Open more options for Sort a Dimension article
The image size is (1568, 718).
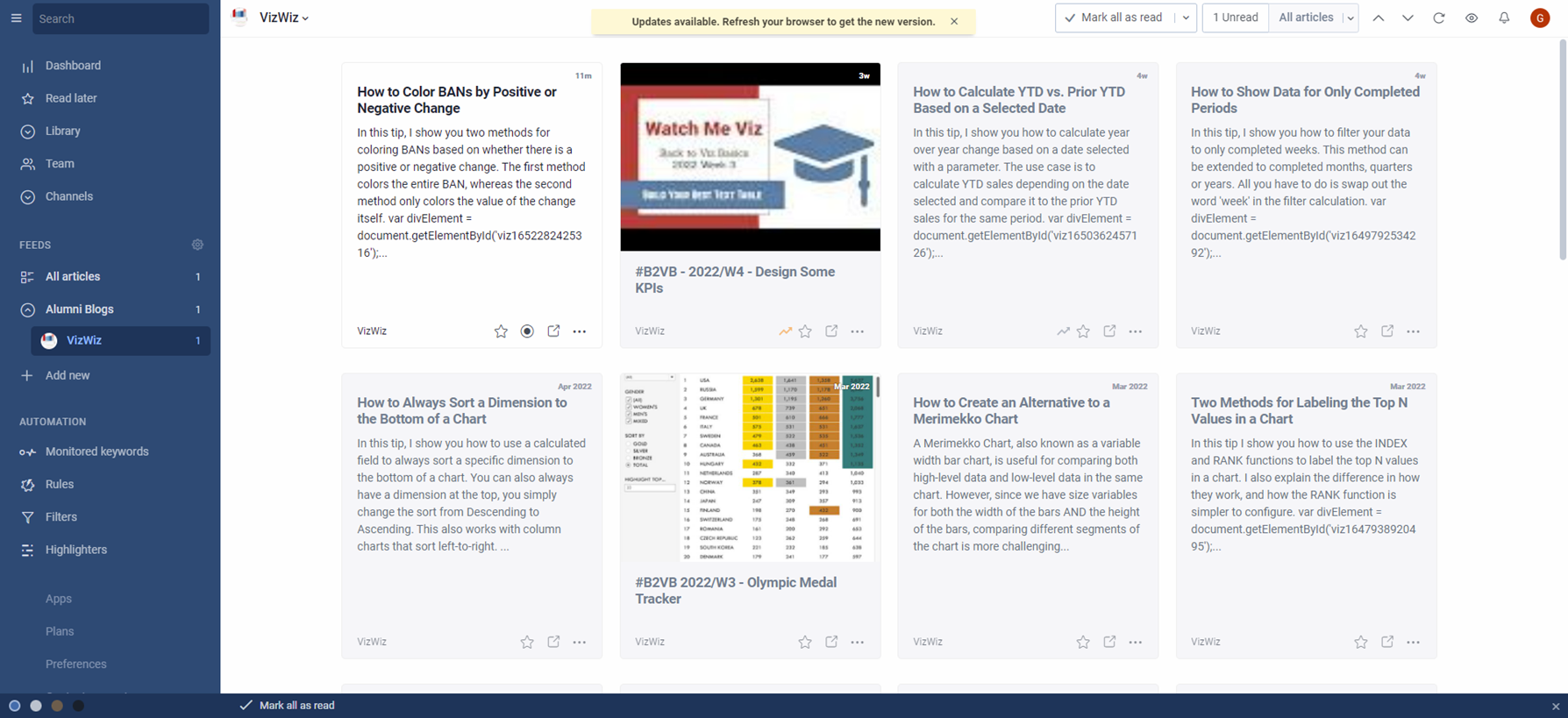tap(580, 642)
